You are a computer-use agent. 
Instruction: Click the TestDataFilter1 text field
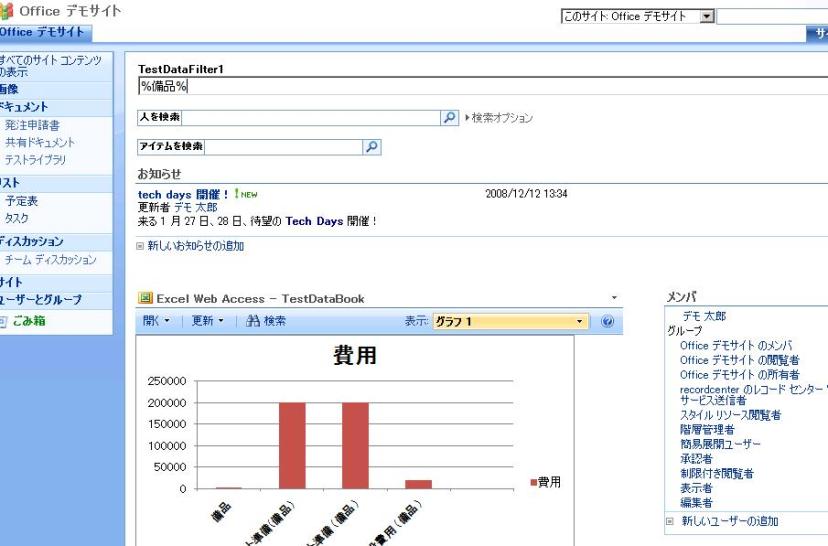[483, 86]
